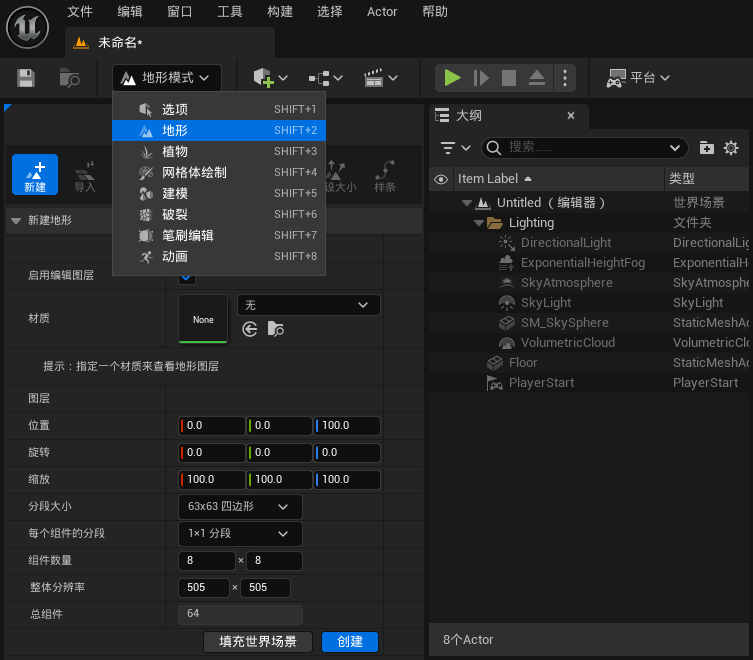Open outliner settings gear icon
Viewport: 753px width, 660px height.
pos(731,148)
